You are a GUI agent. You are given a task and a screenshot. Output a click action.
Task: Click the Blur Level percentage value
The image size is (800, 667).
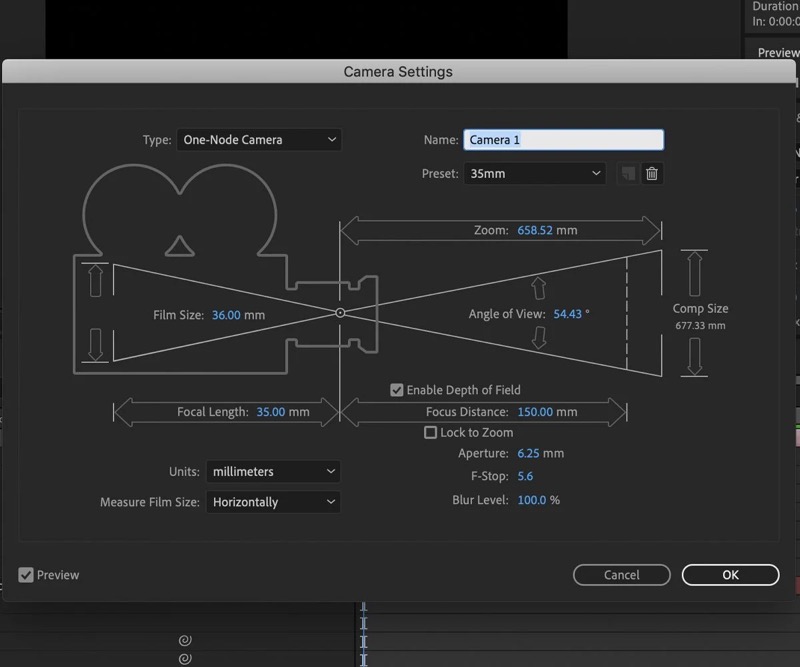[x=531, y=500]
